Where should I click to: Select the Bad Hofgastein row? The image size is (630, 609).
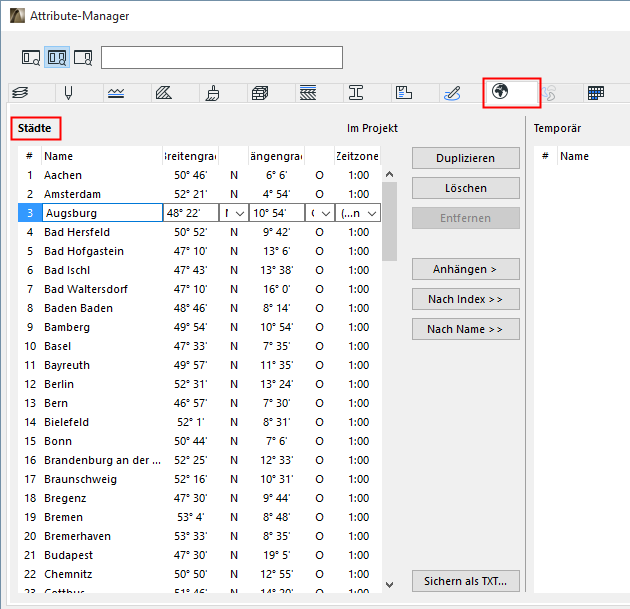(199, 251)
